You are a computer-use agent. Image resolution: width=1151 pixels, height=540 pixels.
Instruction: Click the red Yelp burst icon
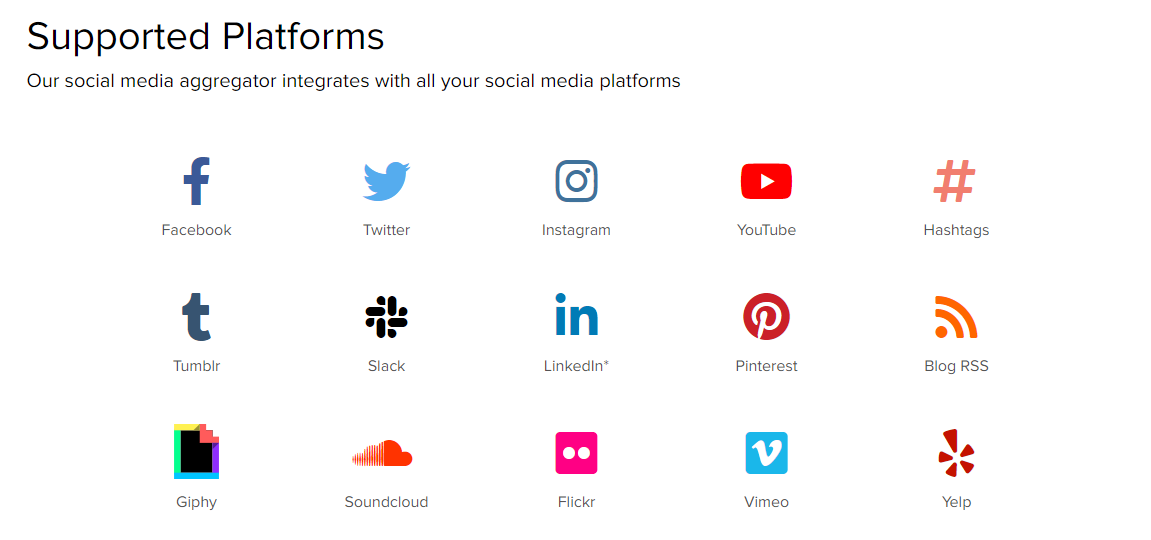click(x=956, y=453)
